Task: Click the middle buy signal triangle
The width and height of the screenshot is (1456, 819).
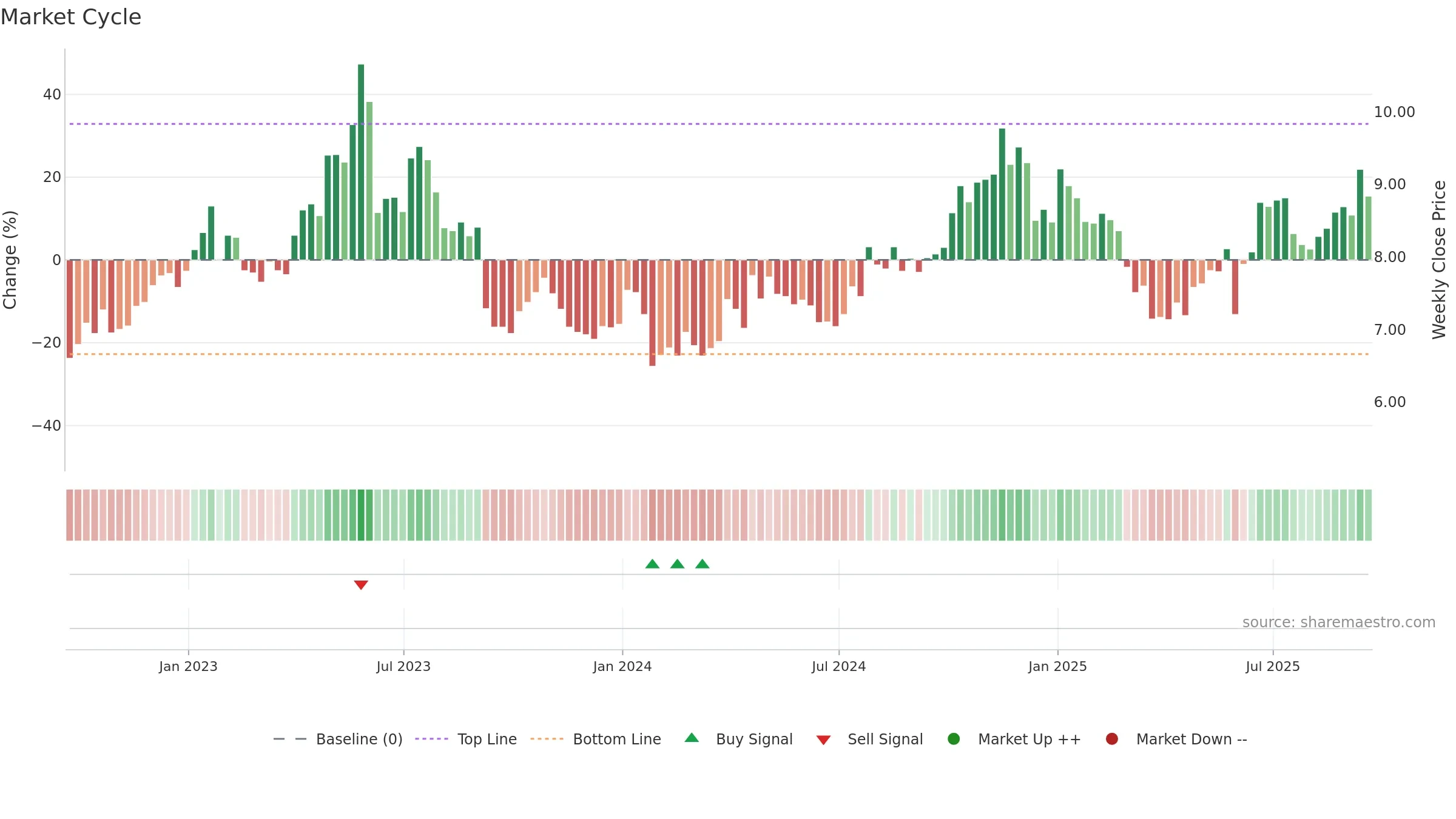Action: (x=677, y=564)
